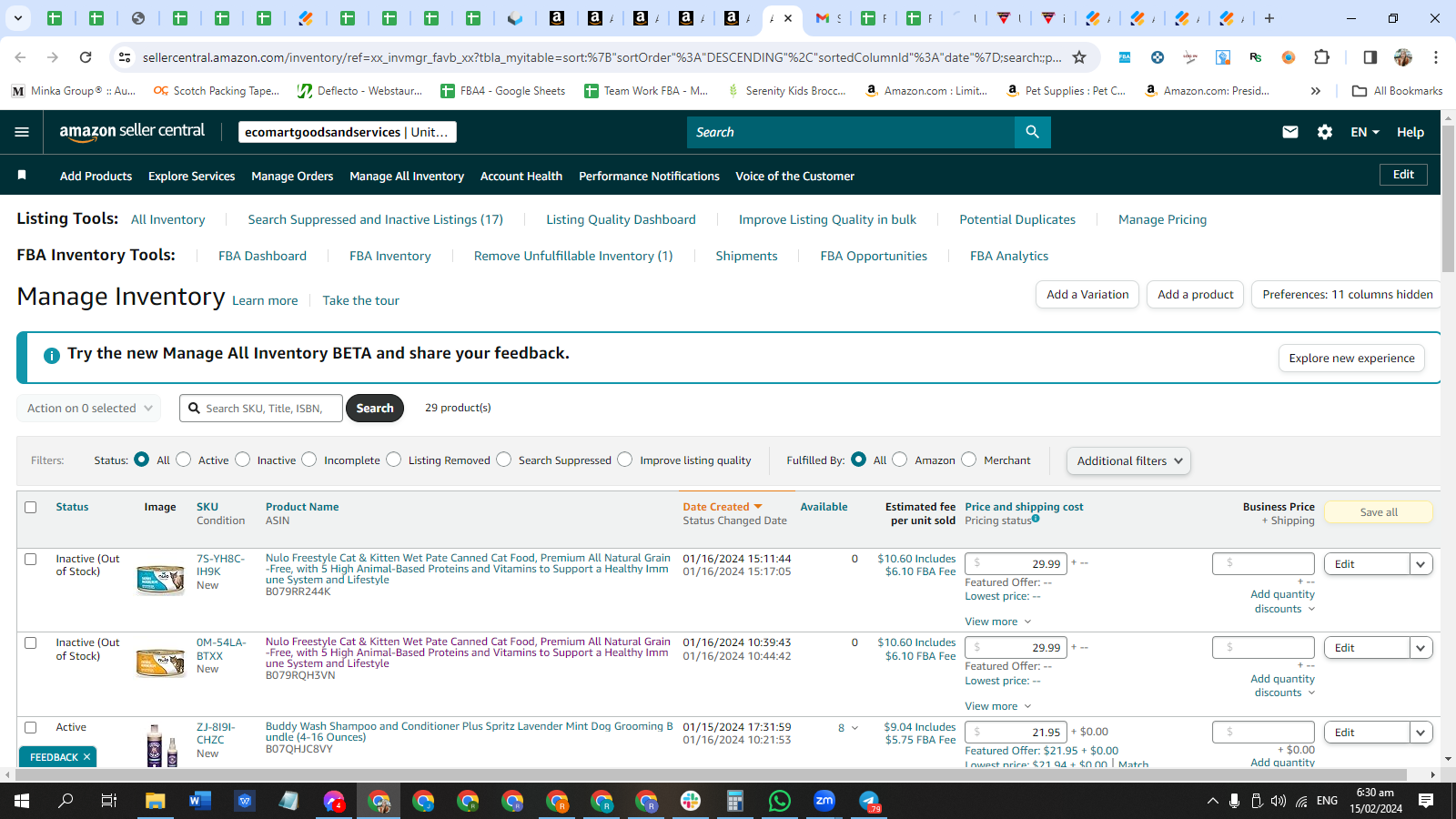Image resolution: width=1456 pixels, height=819 pixels.
Task: Check the row checkbox for SKU 0M-54LA-BTXX
Action: coord(31,642)
